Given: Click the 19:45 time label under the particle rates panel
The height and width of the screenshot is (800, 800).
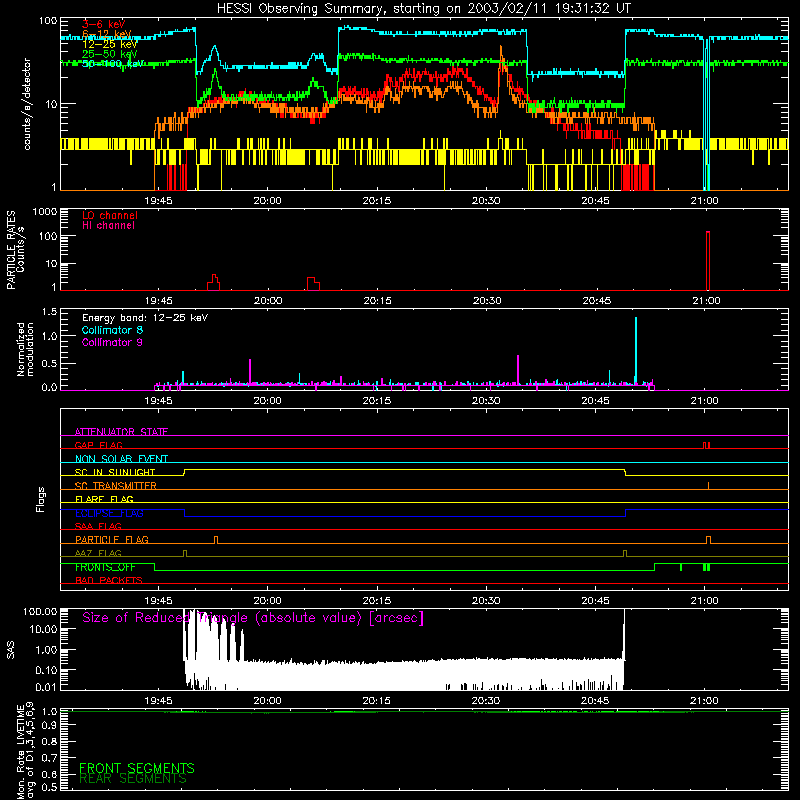Looking at the screenshot, I should (159, 301).
